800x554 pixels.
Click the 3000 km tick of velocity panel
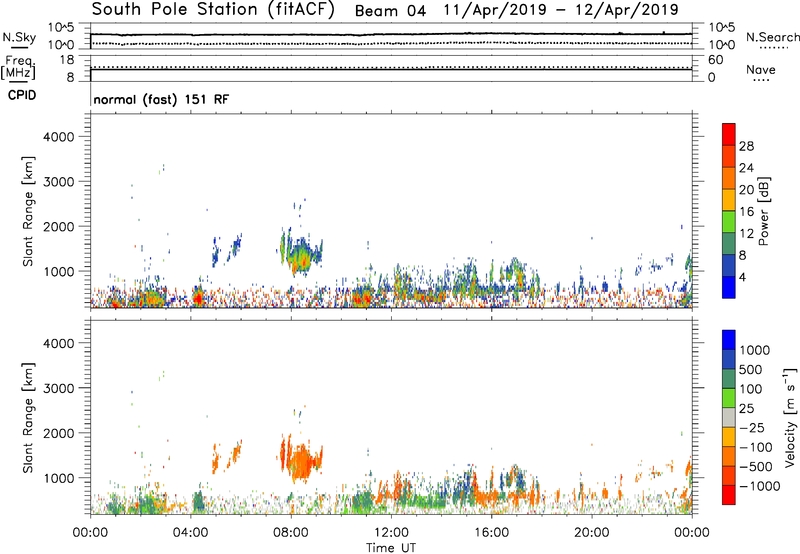pyautogui.click(x=59, y=388)
